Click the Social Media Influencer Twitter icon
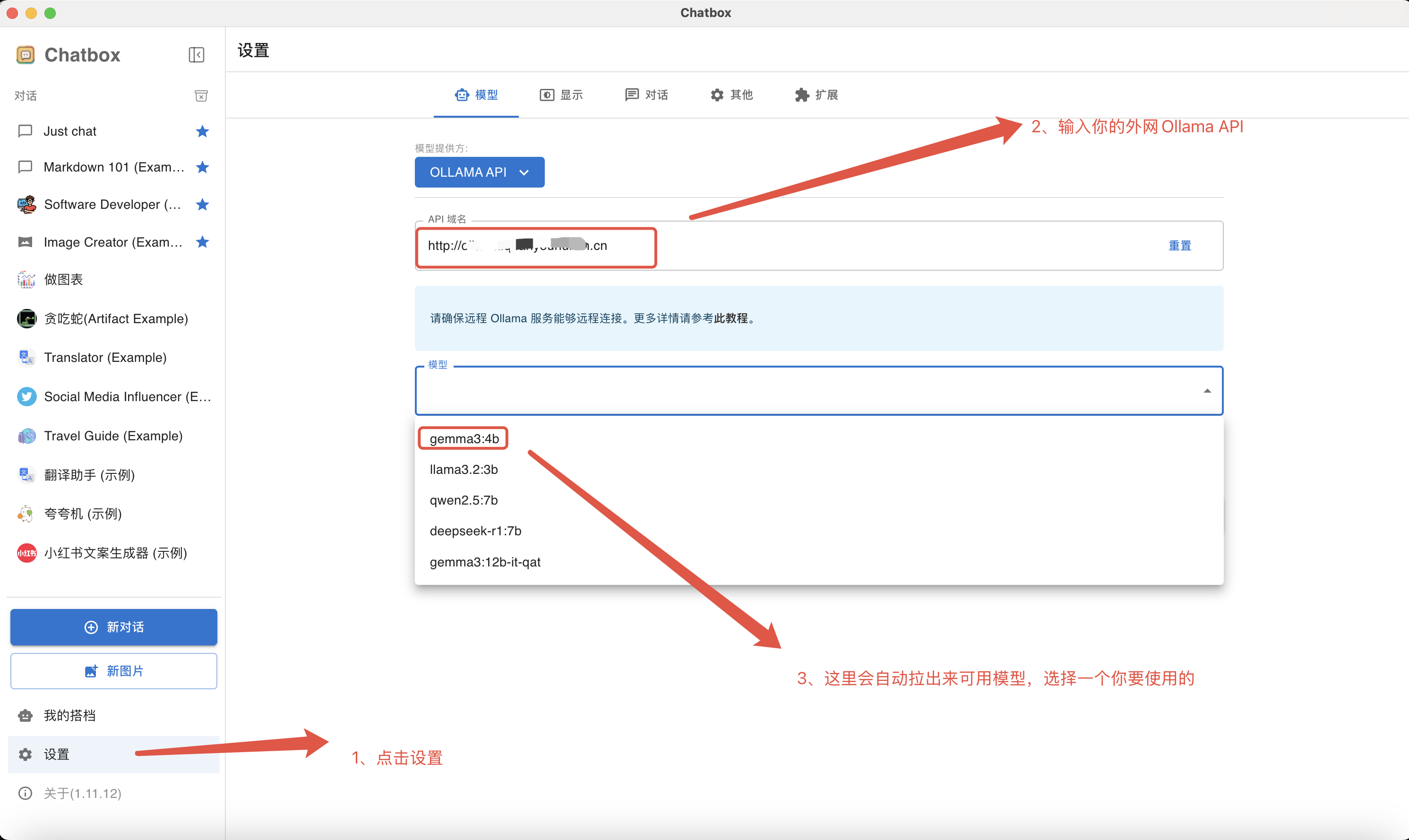This screenshot has width=1409, height=840. point(26,396)
